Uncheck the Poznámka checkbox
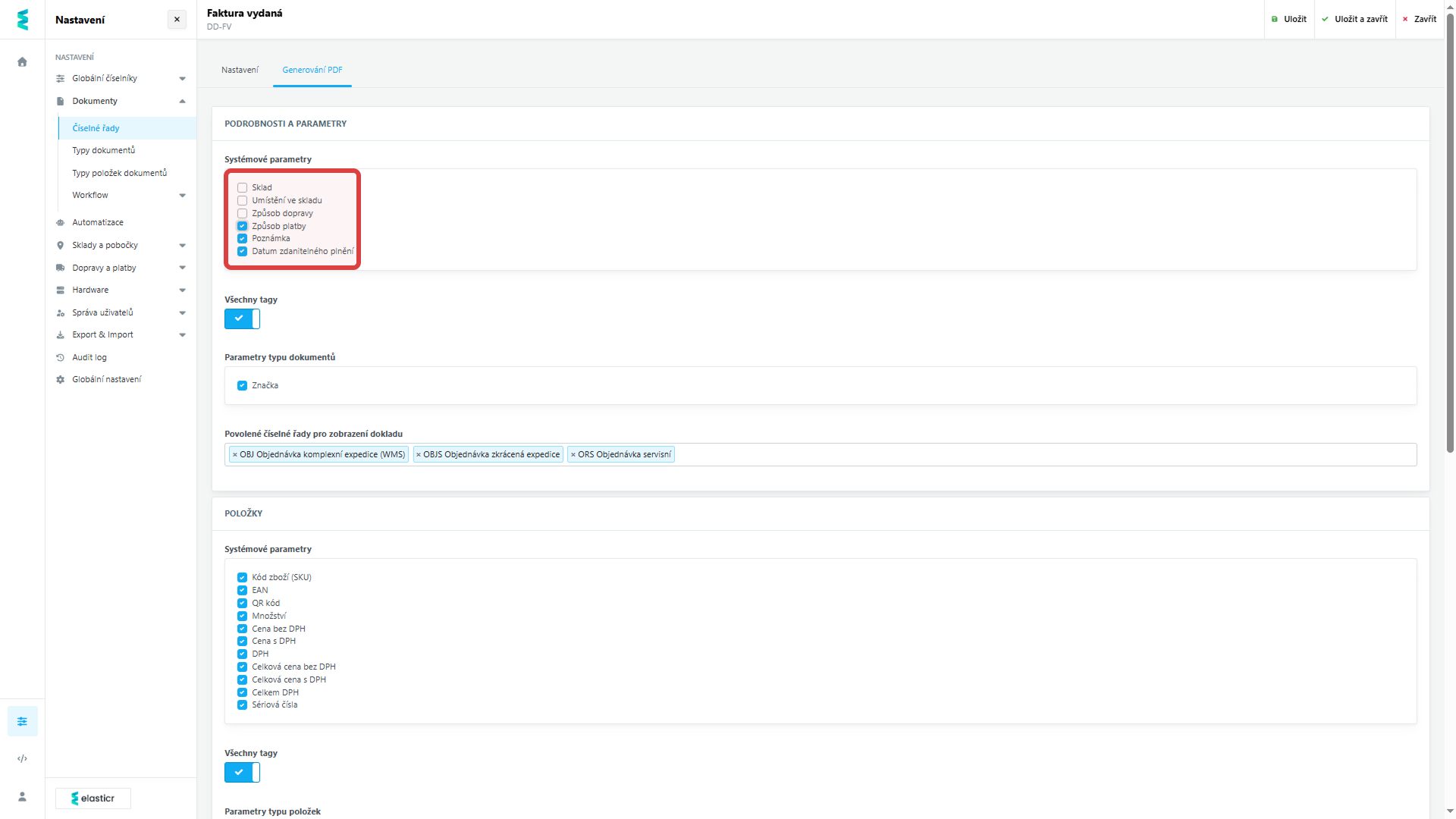 pos(242,238)
